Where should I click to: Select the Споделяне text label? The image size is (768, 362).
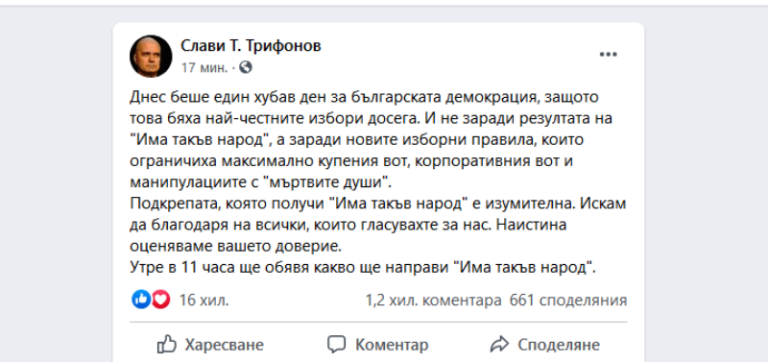pos(559,345)
